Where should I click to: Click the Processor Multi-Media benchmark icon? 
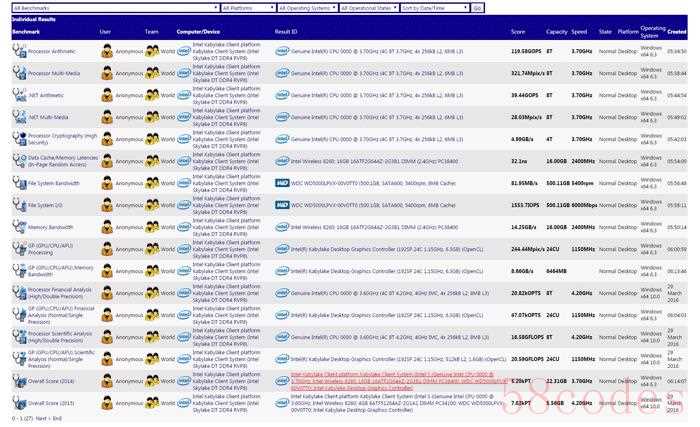[19, 73]
